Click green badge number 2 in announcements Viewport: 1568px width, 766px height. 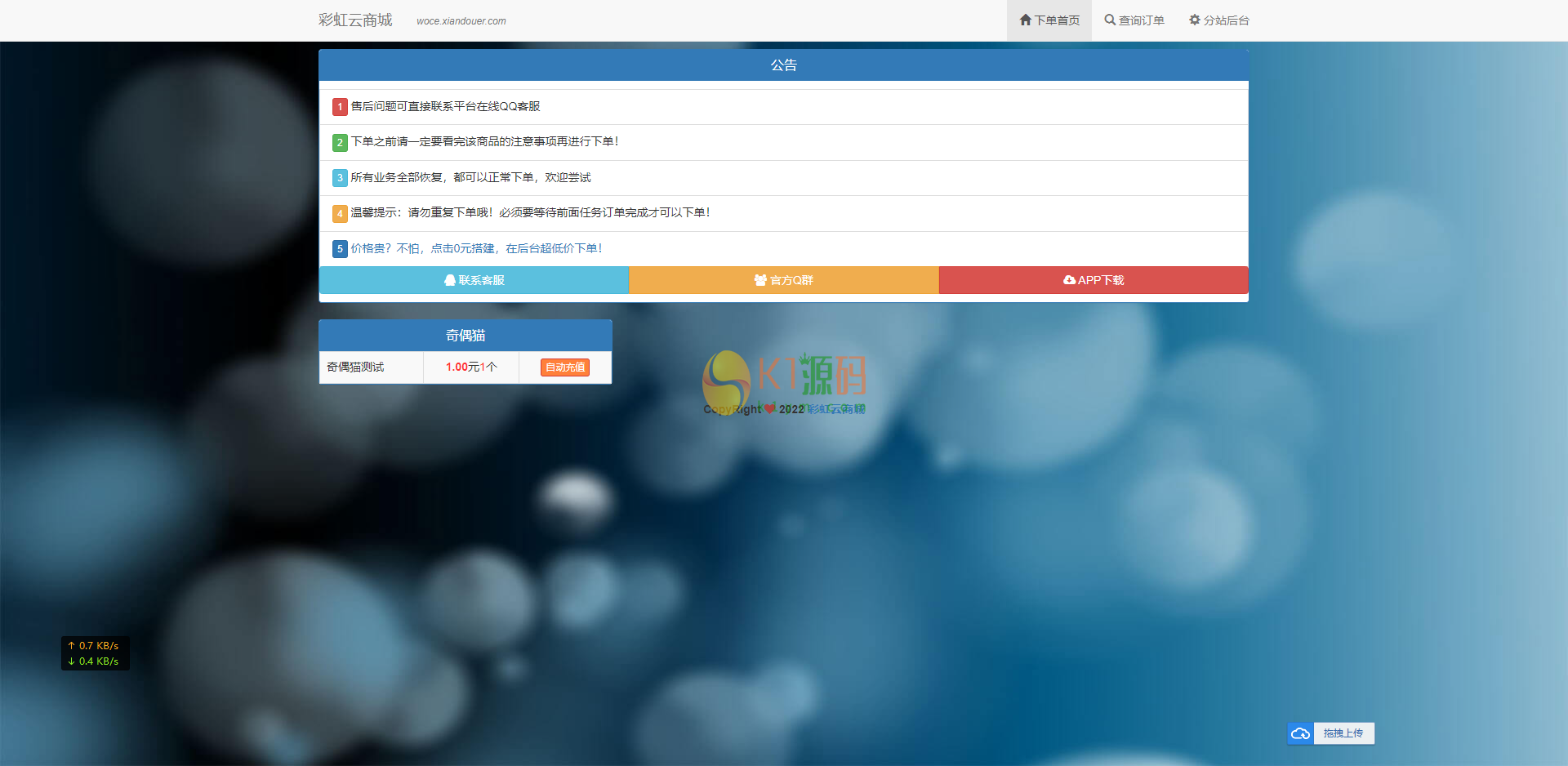(340, 143)
